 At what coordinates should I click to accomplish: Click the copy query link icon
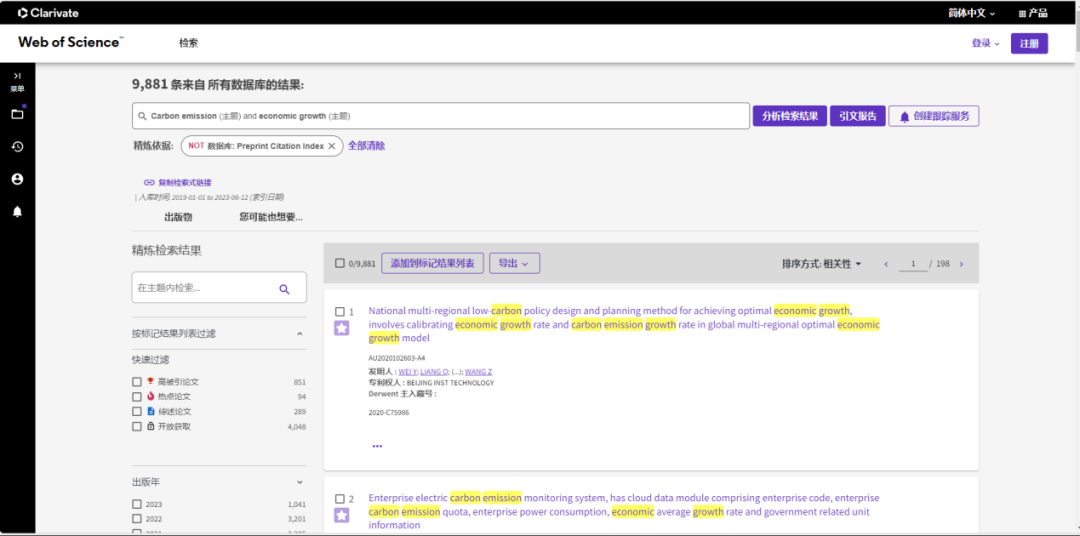pos(149,183)
